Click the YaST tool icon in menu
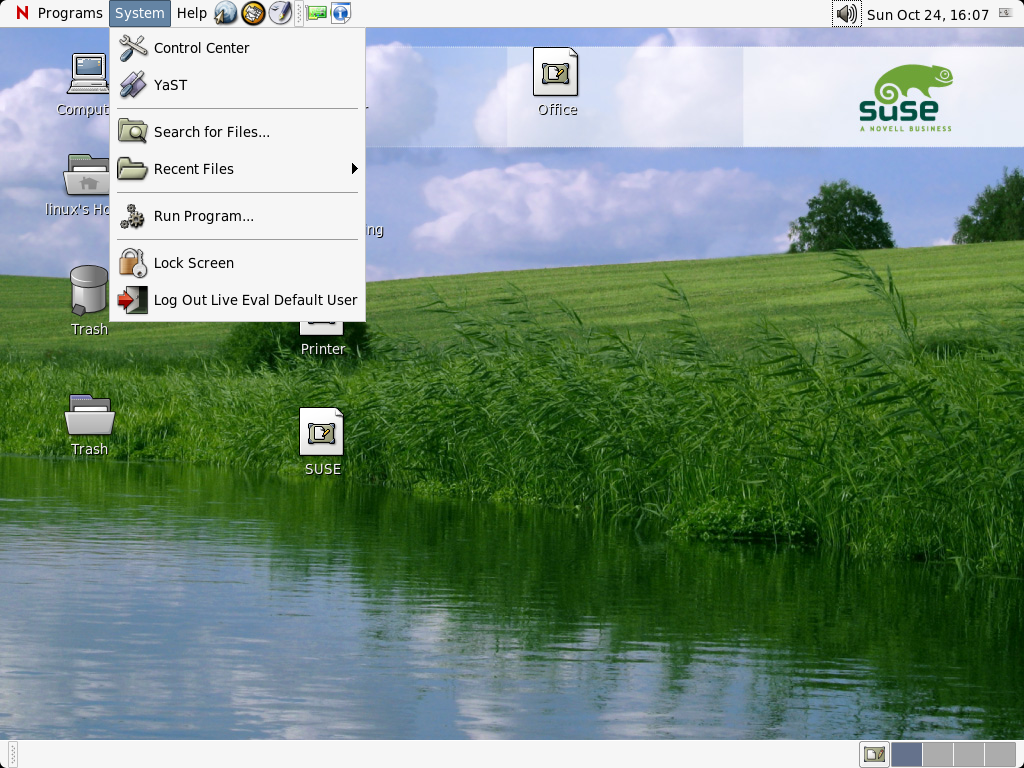The image size is (1024, 768). (133, 85)
